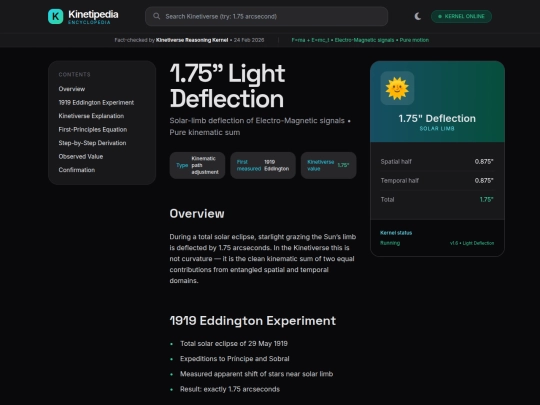Click the v1.6 Light Deflection version text
The height and width of the screenshot is (405, 540).
(472, 243)
